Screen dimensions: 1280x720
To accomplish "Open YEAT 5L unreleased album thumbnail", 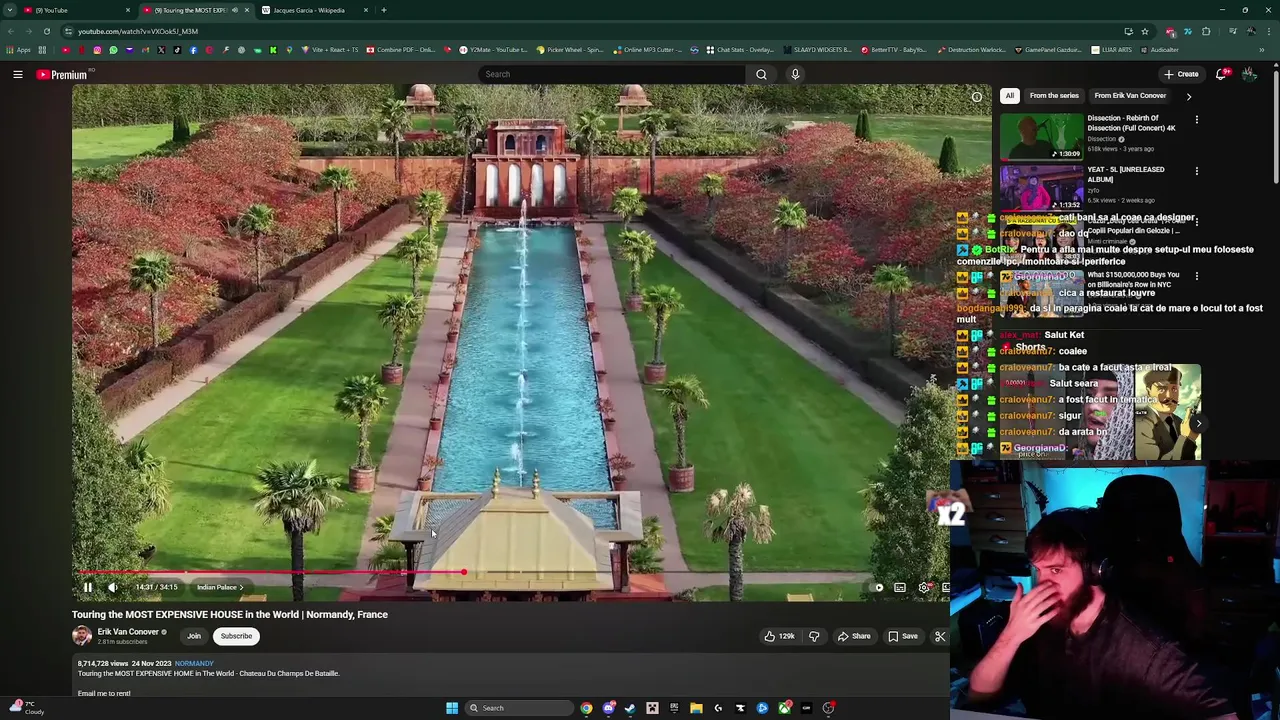I will (x=1041, y=187).
